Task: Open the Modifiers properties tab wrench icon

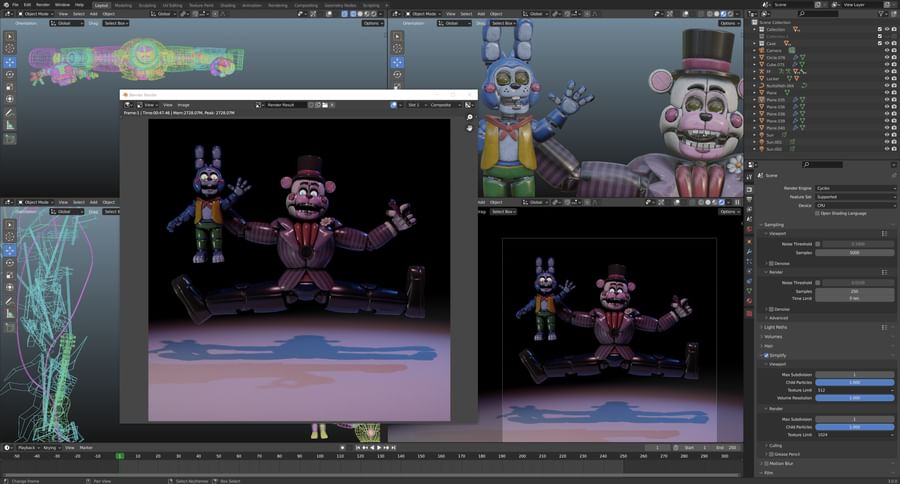Action: tap(749, 251)
